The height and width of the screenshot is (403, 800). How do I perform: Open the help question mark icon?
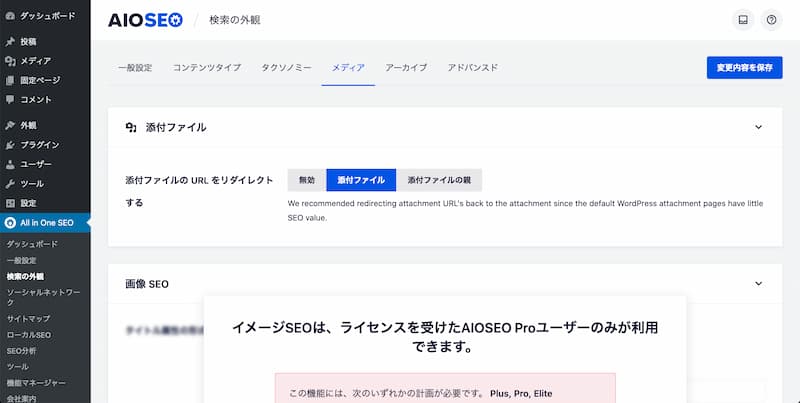coord(771,20)
